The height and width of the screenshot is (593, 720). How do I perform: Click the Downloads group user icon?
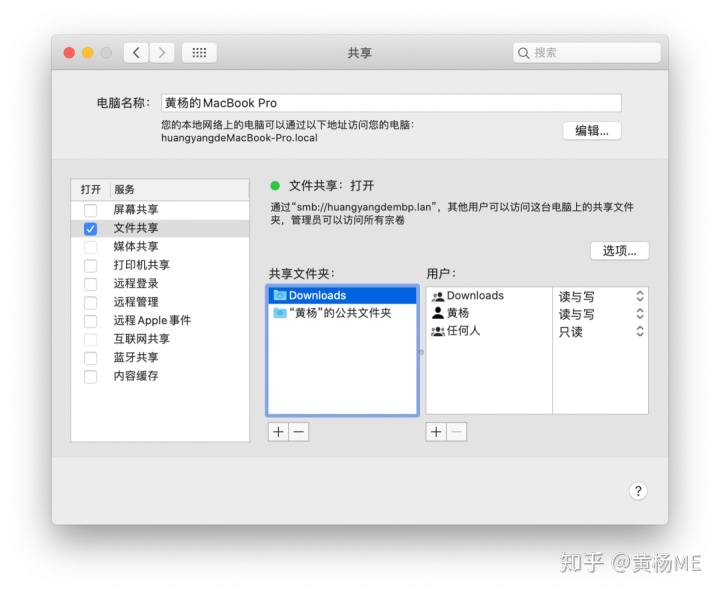[x=438, y=296]
